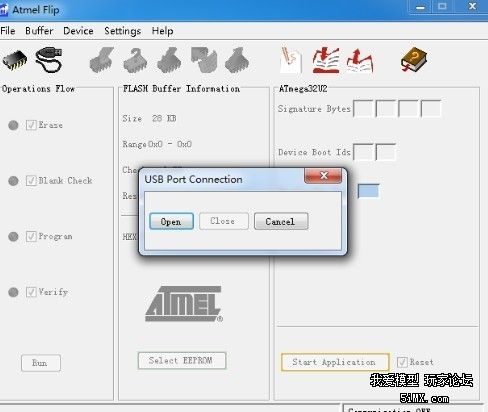The height and width of the screenshot is (412, 488).
Task: Click the Close button in USB dialog
Action: (224, 221)
